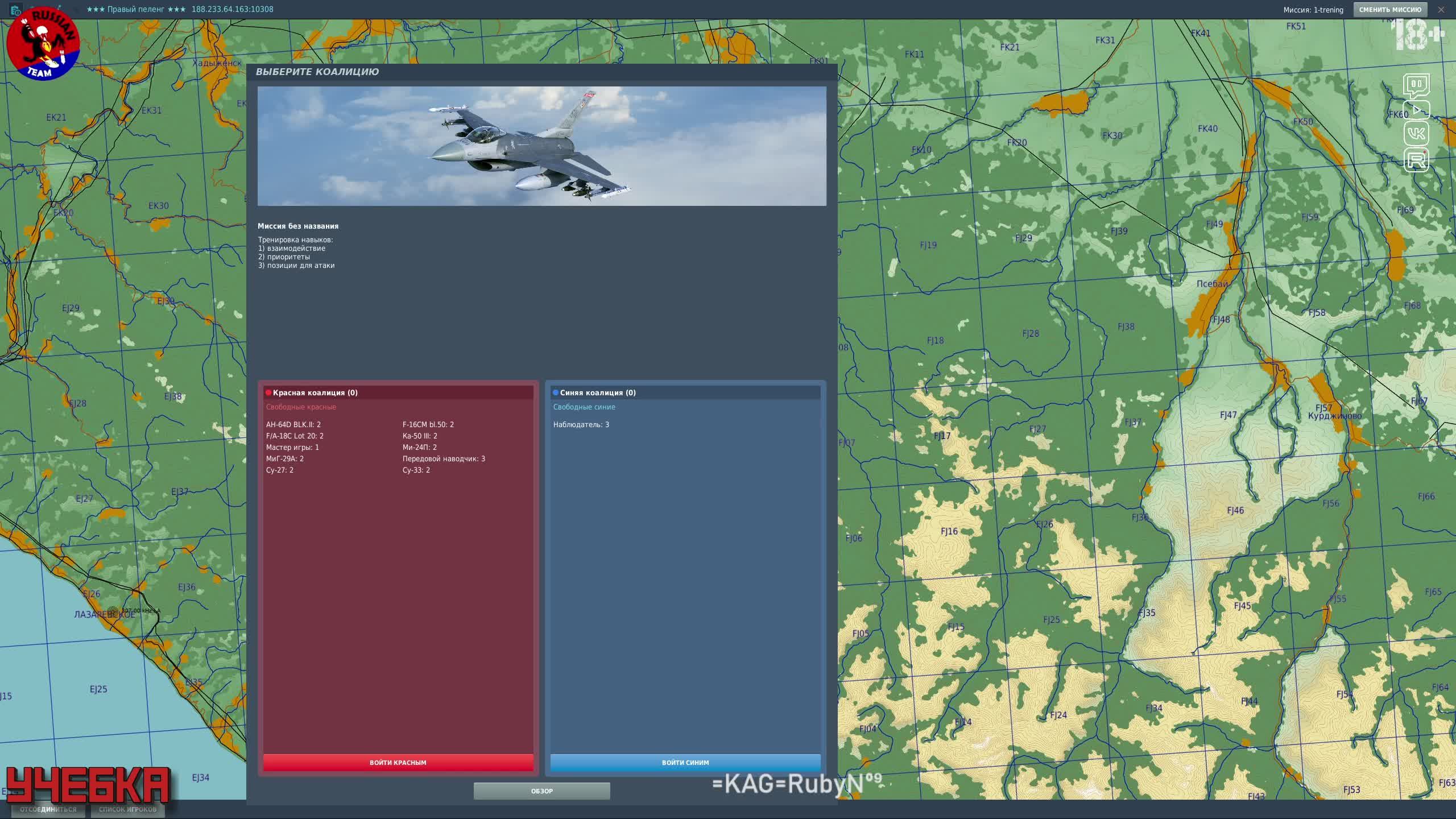Close the window with the X button
Image resolution: width=1456 pixels, height=819 pixels.
tap(1441, 10)
